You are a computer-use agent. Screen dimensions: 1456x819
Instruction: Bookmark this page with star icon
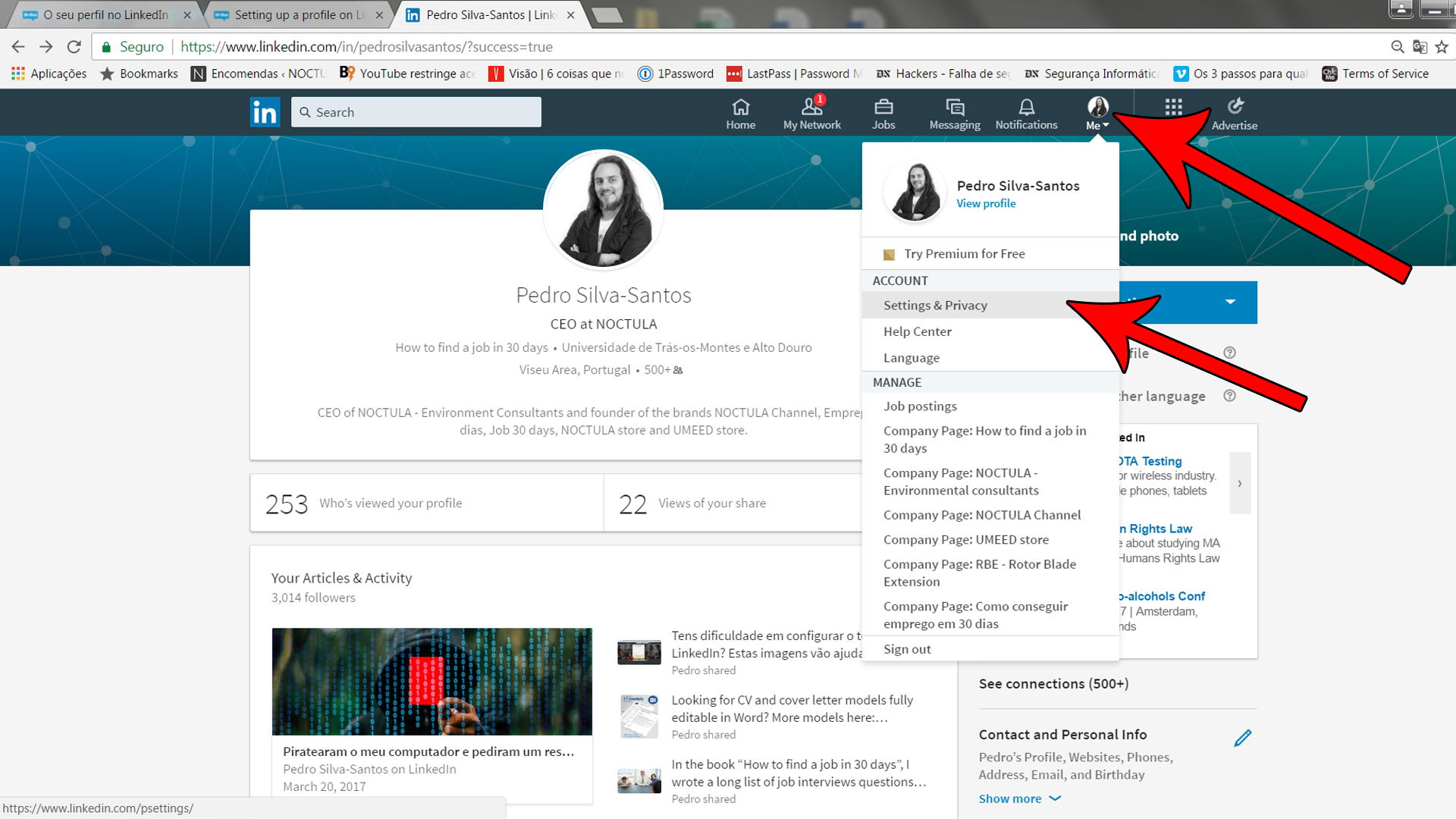[1442, 47]
